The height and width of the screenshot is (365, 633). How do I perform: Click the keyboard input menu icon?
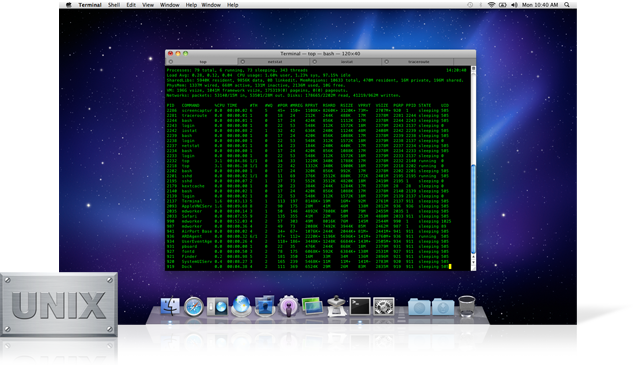503,5
